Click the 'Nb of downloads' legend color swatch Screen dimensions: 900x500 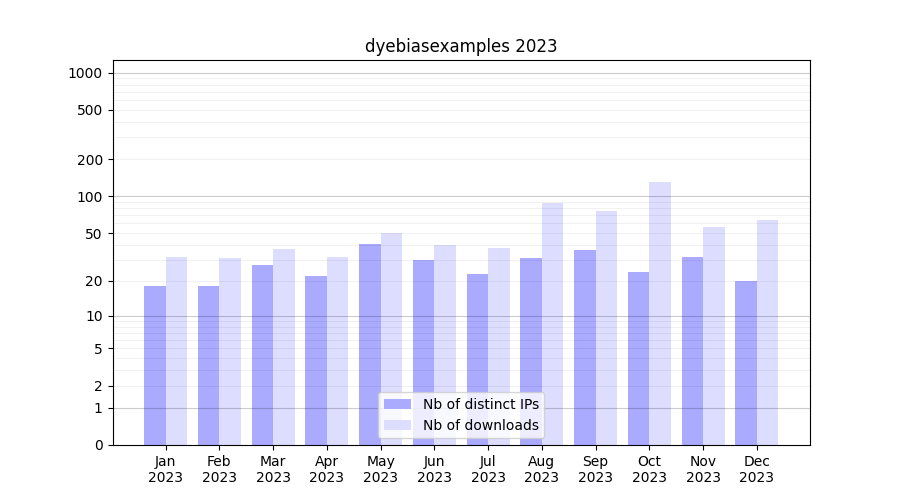pyautogui.click(x=397, y=425)
